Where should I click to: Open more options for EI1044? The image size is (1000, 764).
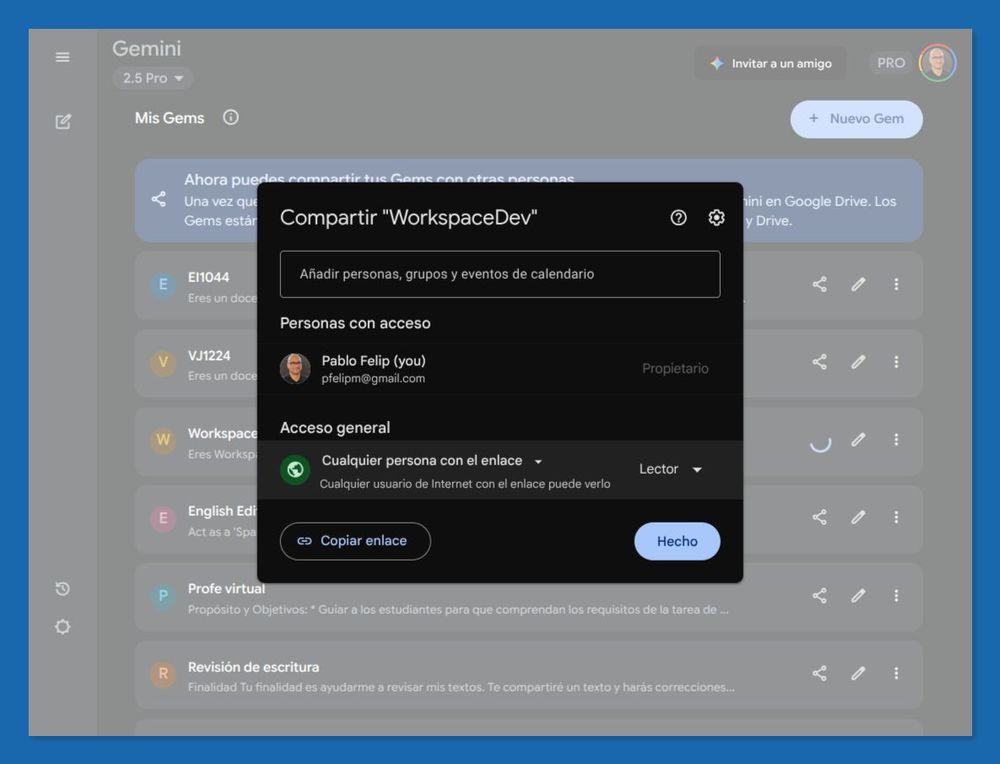(x=896, y=284)
